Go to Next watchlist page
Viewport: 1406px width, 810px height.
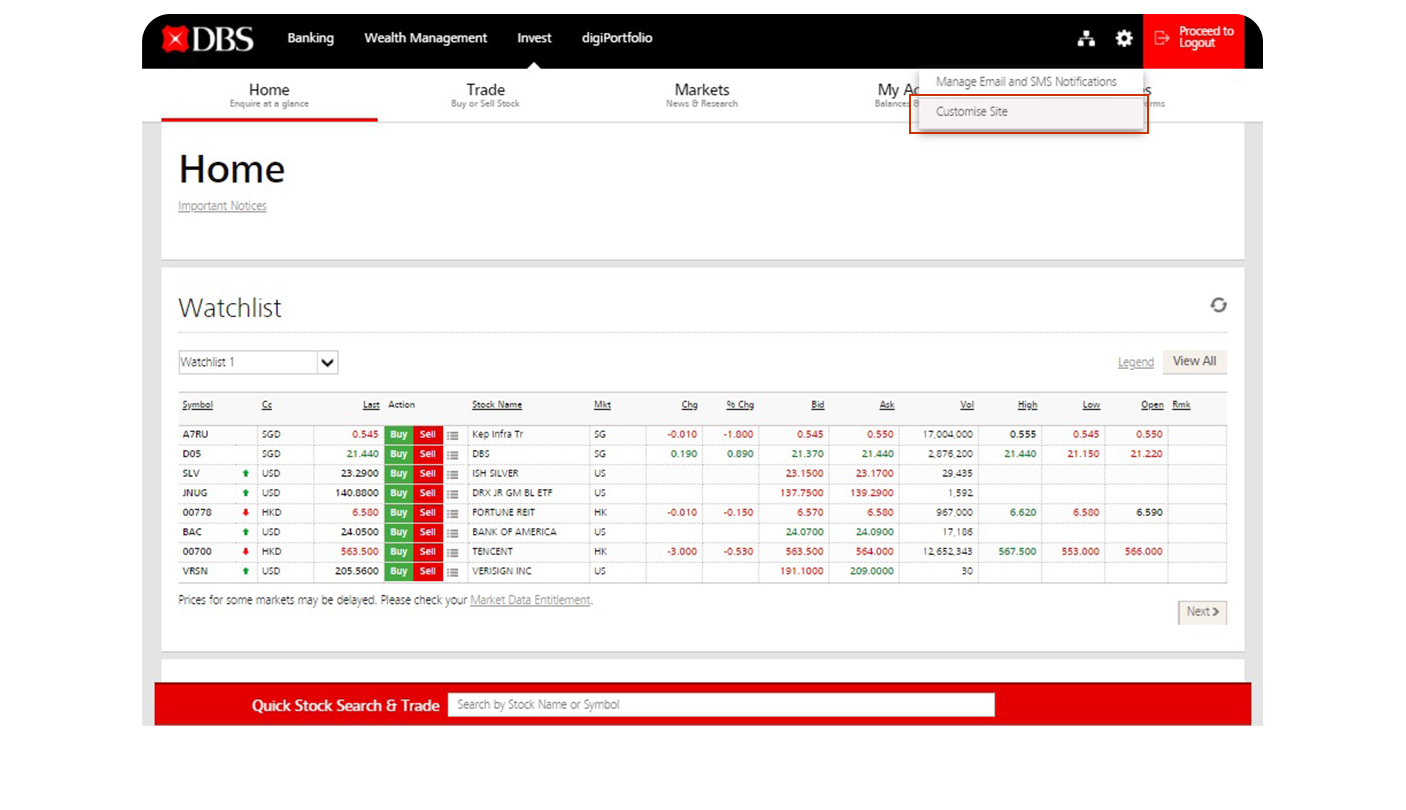1202,612
